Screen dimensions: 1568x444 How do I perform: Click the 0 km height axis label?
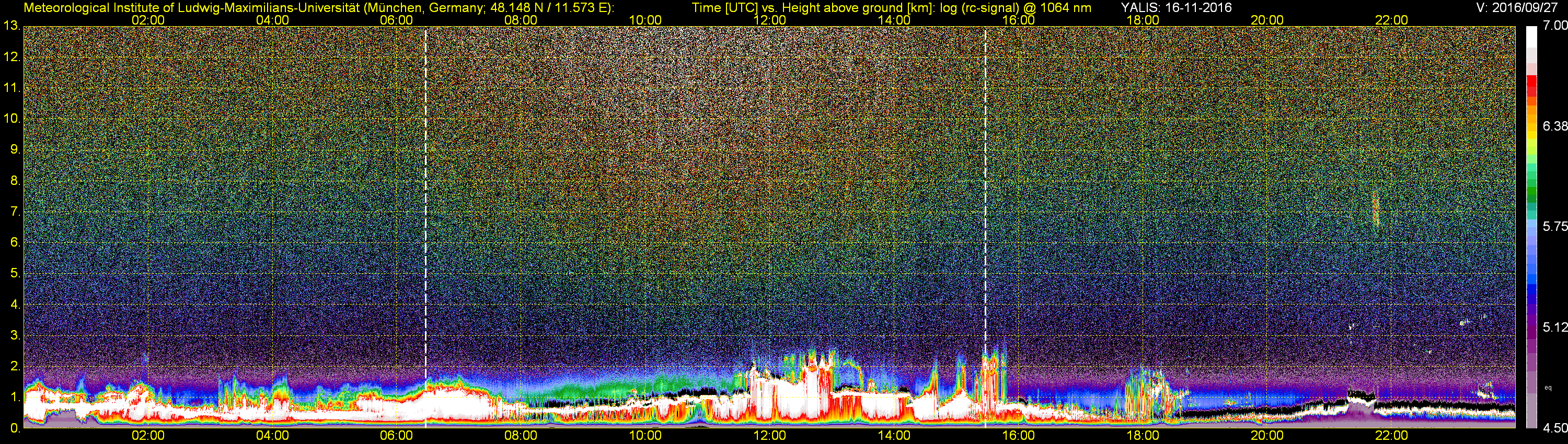(15, 428)
